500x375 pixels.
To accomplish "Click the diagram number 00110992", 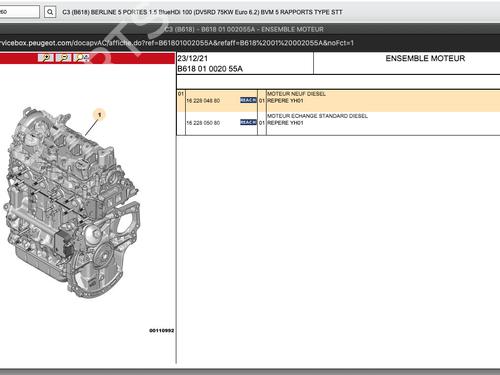I will pyautogui.click(x=162, y=330).
